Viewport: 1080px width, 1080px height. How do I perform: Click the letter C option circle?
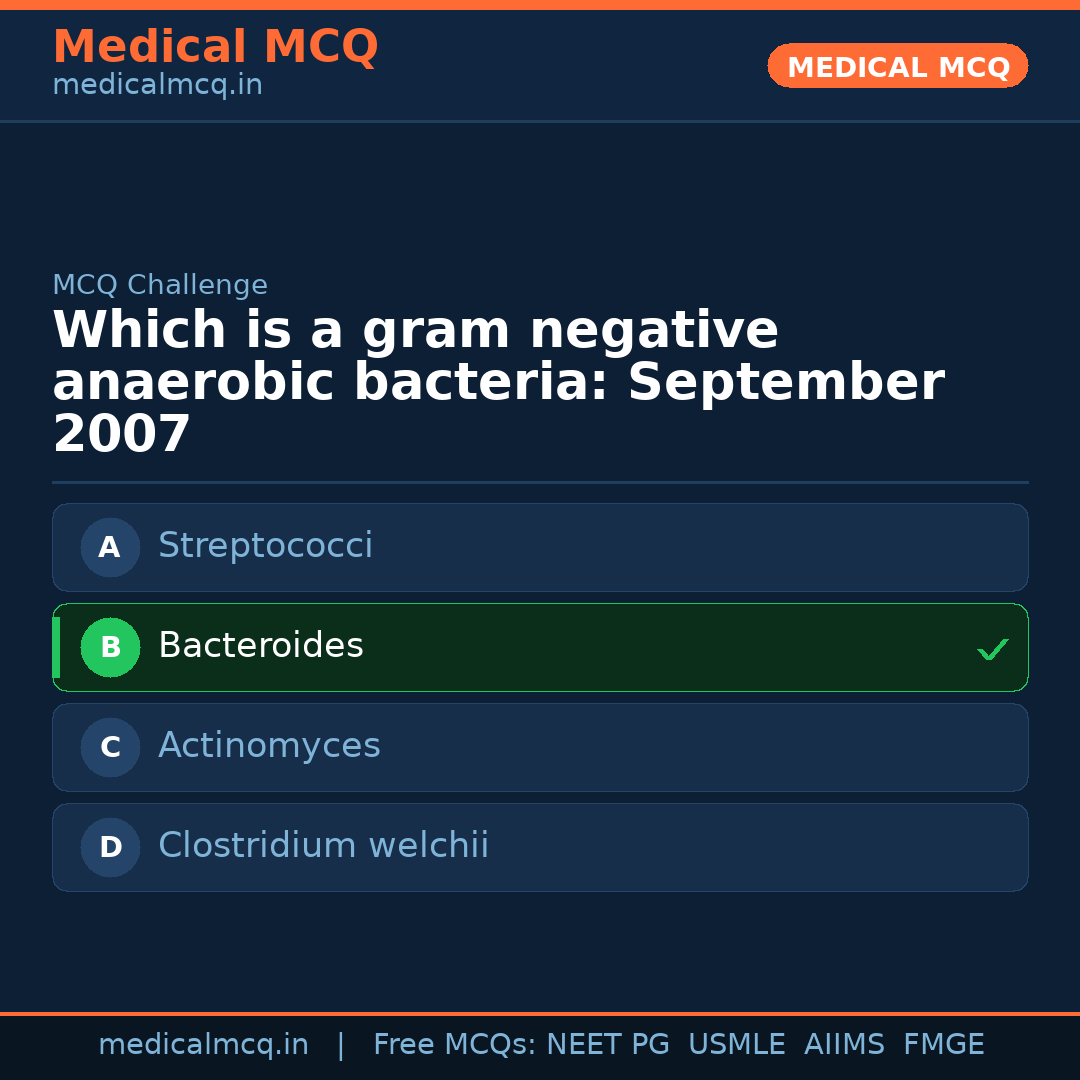[110, 747]
